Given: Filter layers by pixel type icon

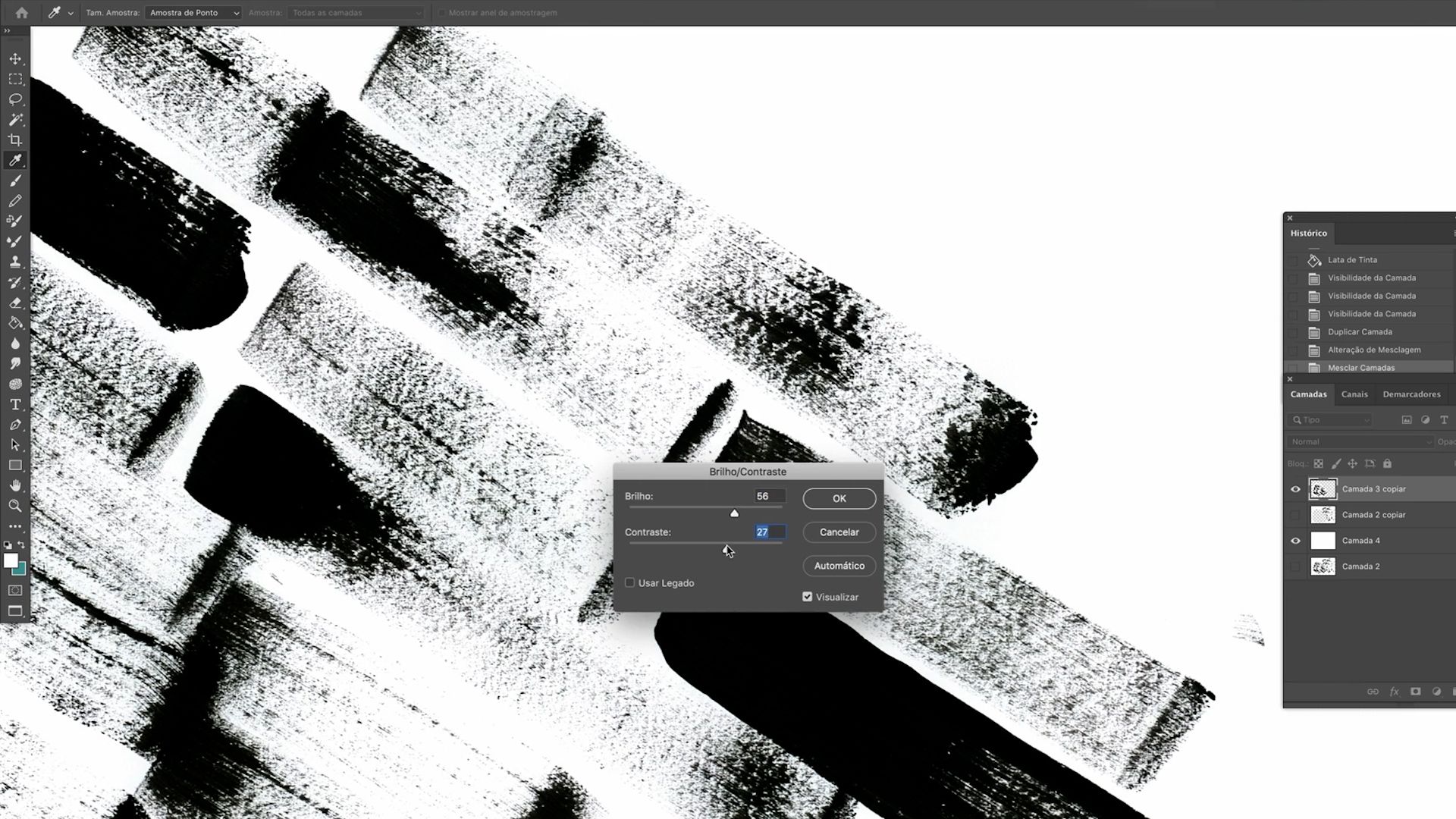Looking at the screenshot, I should [x=1407, y=420].
